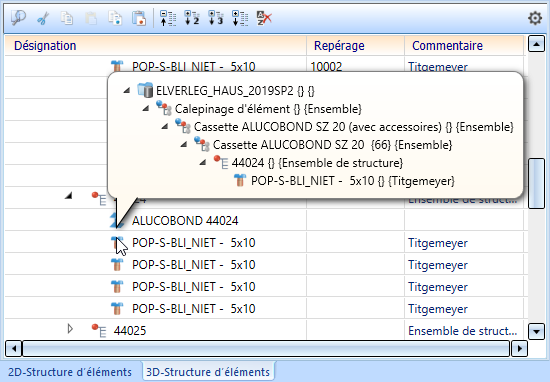Image resolution: width=550 pixels, height=382 pixels.
Task: Click the horizontal scrollbar right arrow
Action: (519, 349)
